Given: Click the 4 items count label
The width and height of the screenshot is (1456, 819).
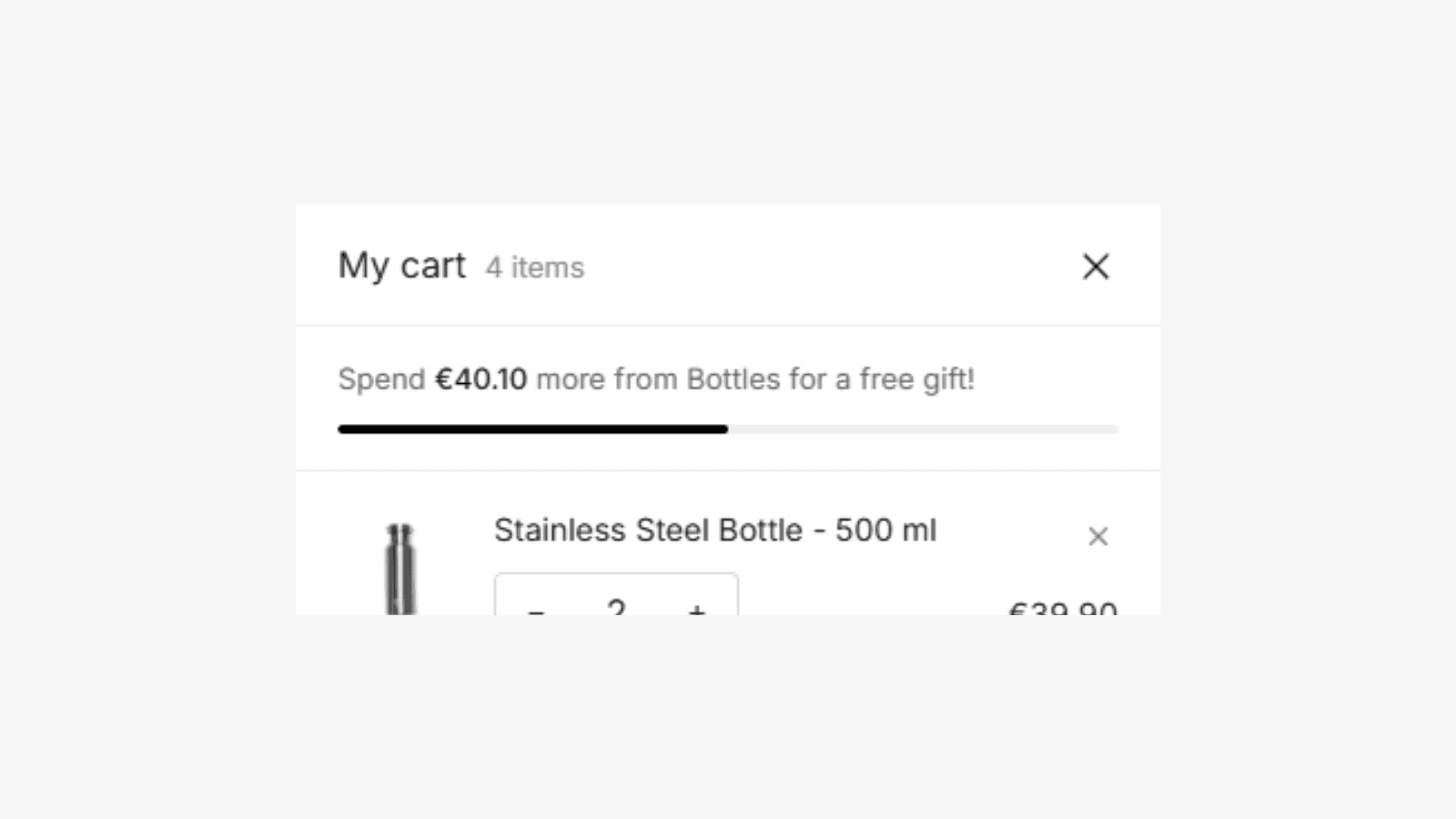Looking at the screenshot, I should tap(535, 268).
